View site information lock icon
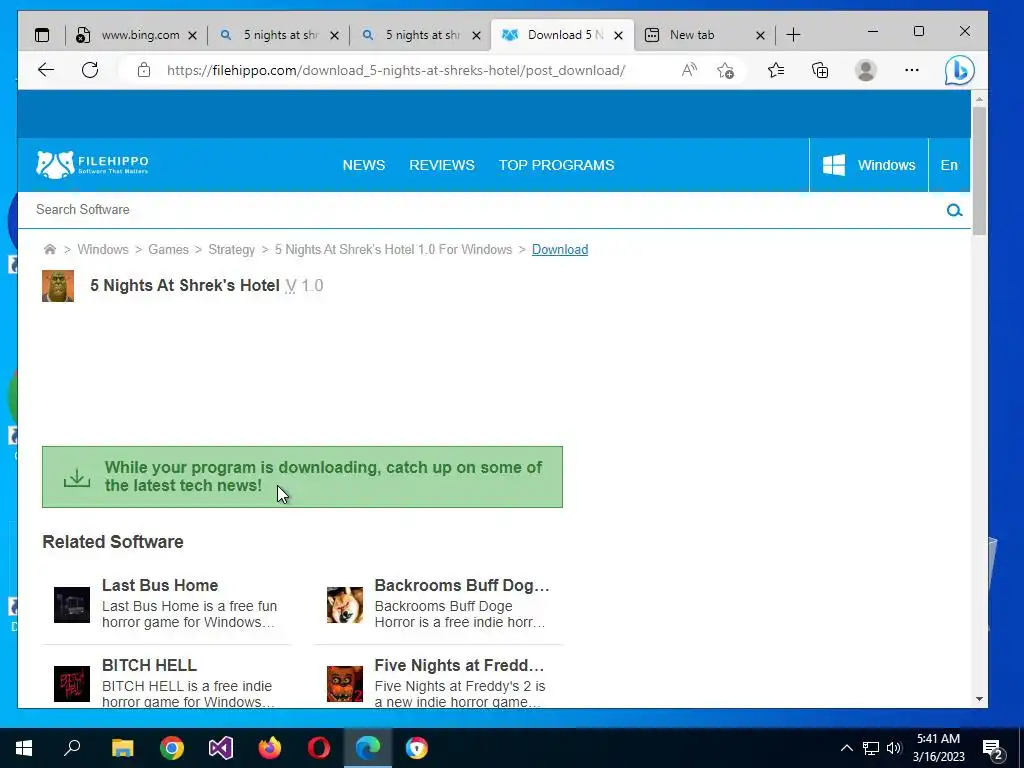This screenshot has width=1024, height=768. (144, 70)
